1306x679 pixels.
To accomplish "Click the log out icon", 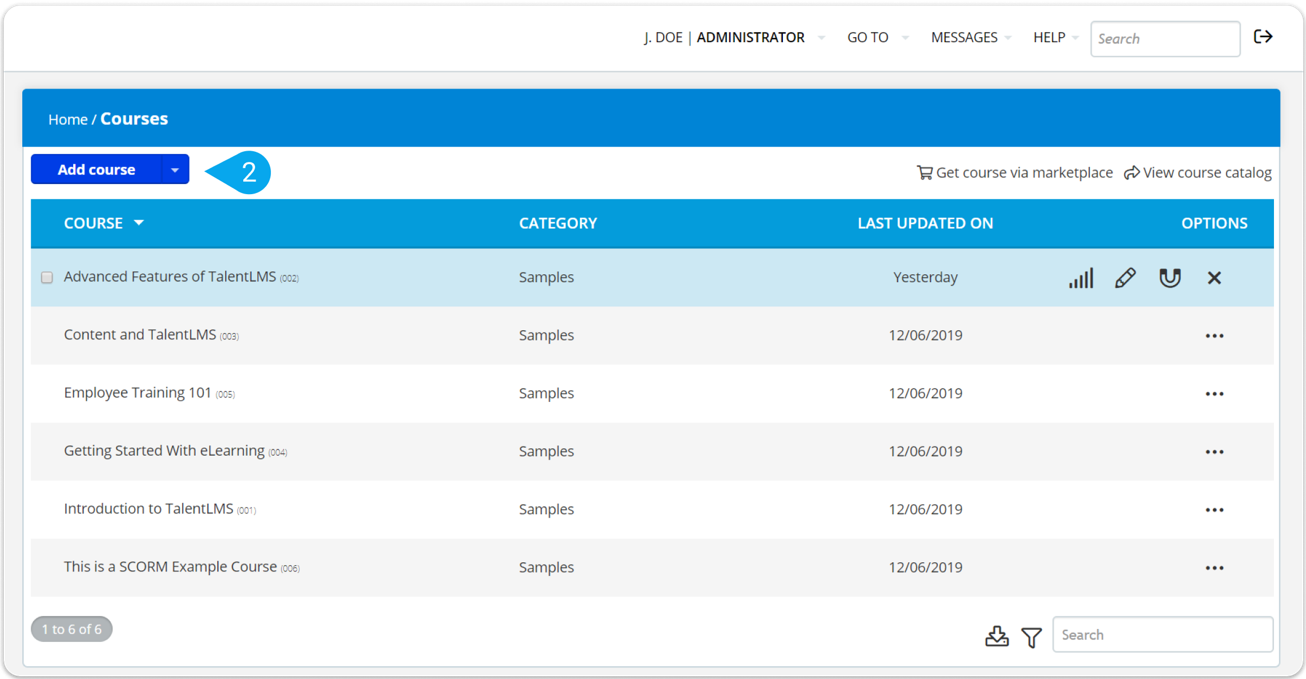I will point(1263,37).
